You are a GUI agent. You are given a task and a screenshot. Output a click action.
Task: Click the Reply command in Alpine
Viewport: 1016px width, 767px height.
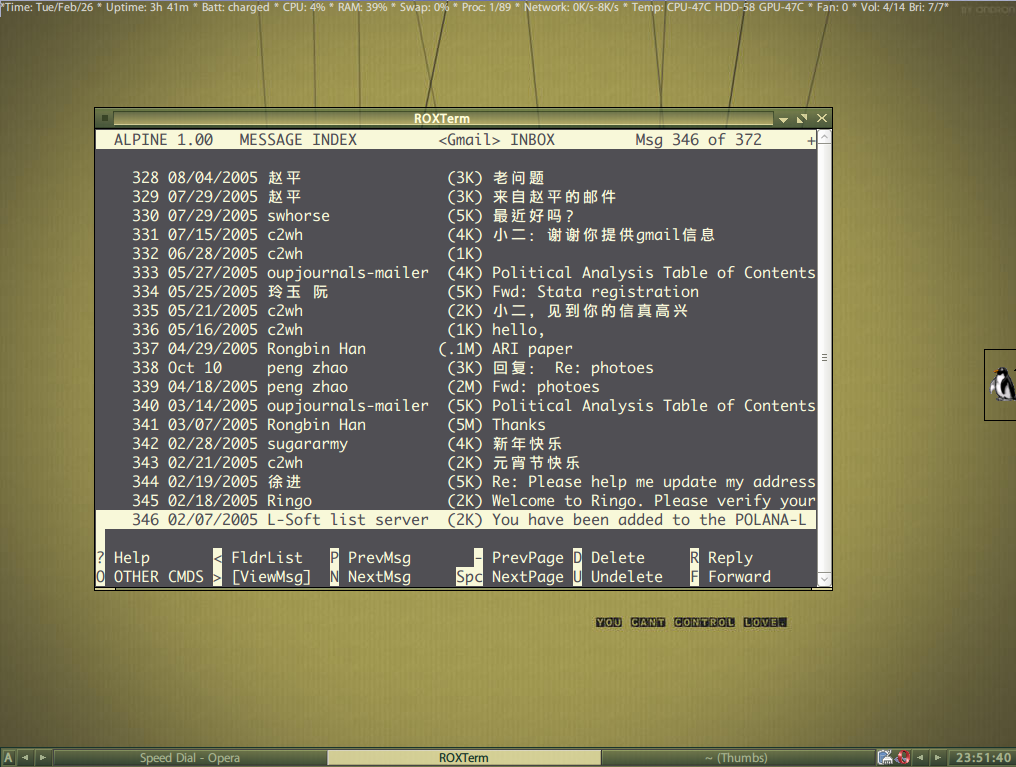click(730, 558)
